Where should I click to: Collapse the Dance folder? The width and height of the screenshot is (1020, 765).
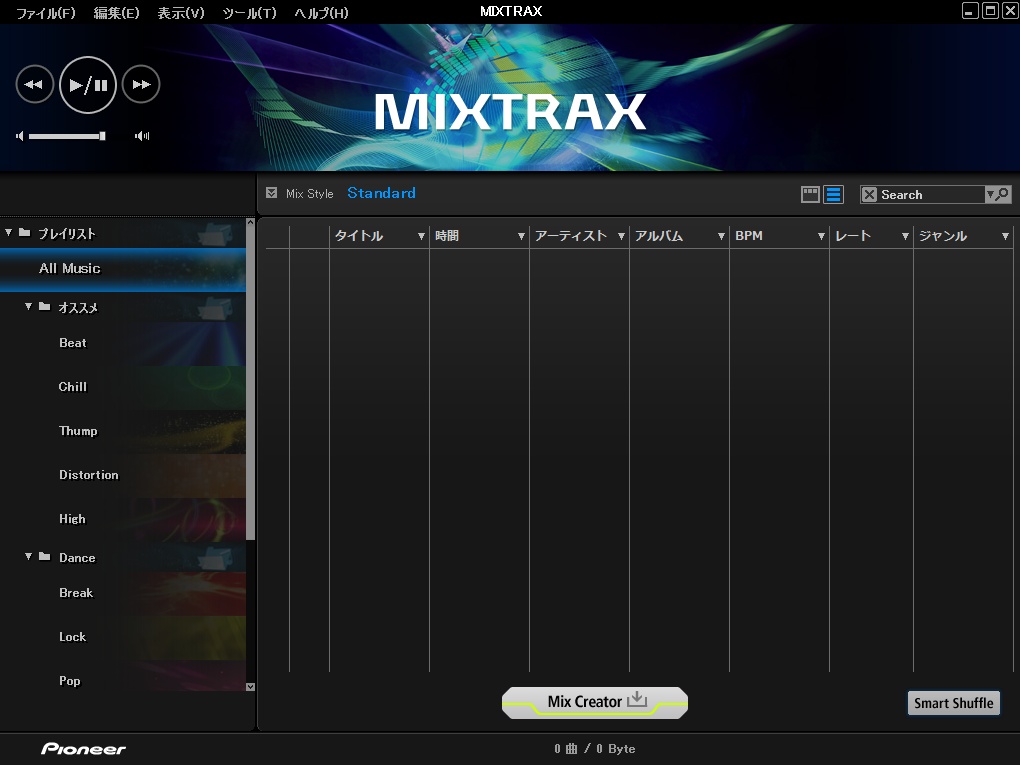28,556
